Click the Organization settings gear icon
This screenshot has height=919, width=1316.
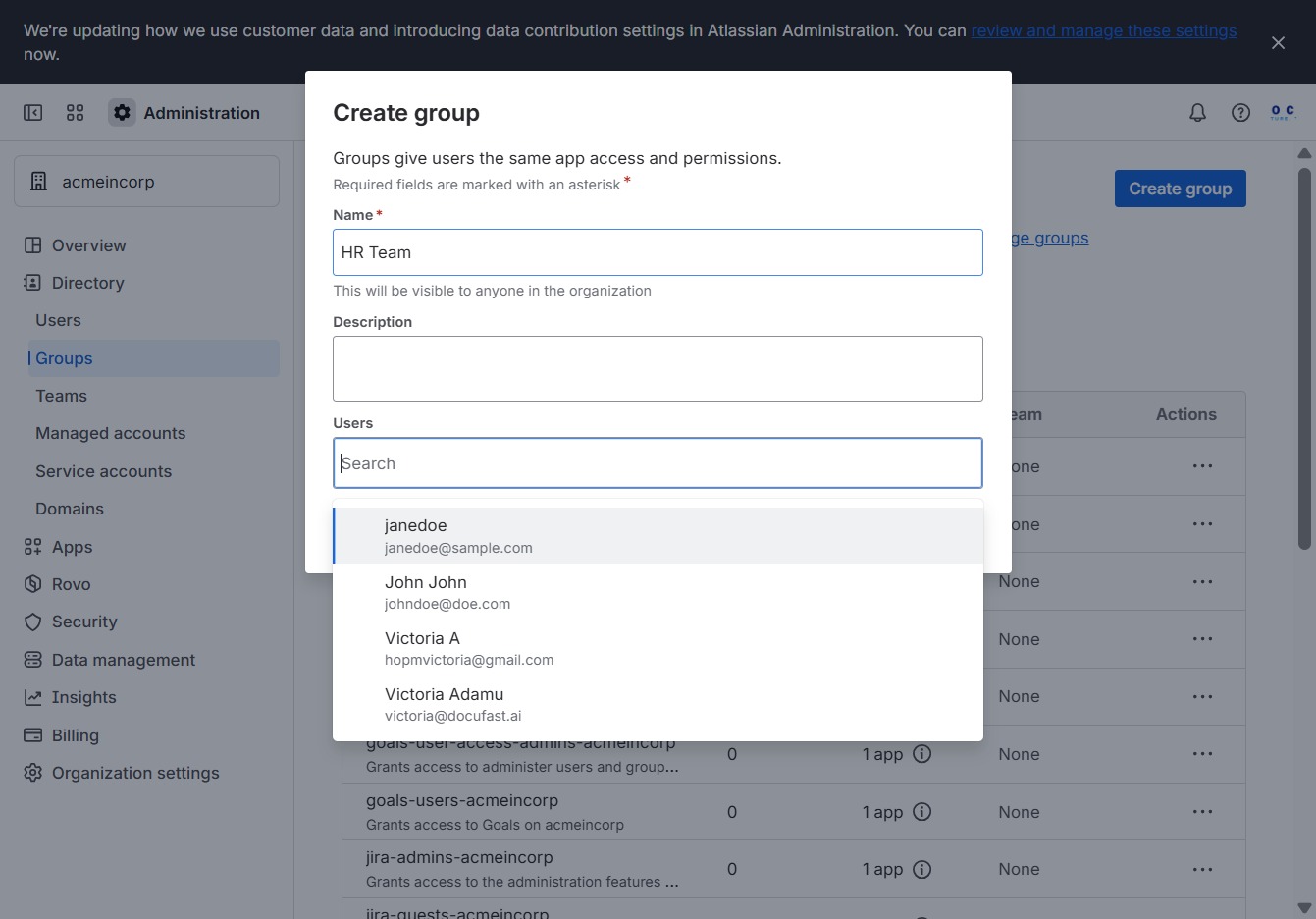tap(33, 773)
